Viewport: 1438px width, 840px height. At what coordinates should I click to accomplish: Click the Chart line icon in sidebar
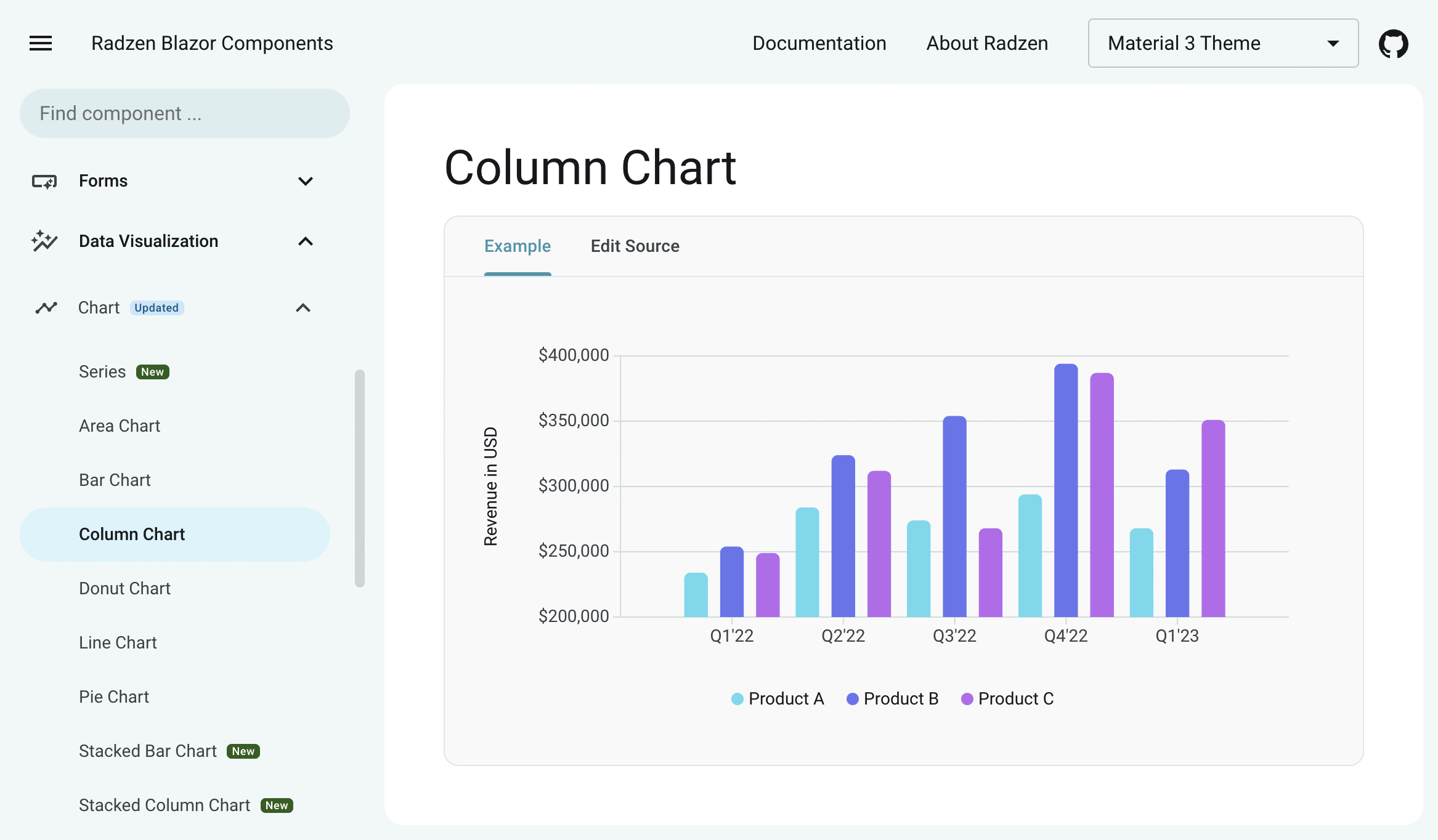coord(46,308)
